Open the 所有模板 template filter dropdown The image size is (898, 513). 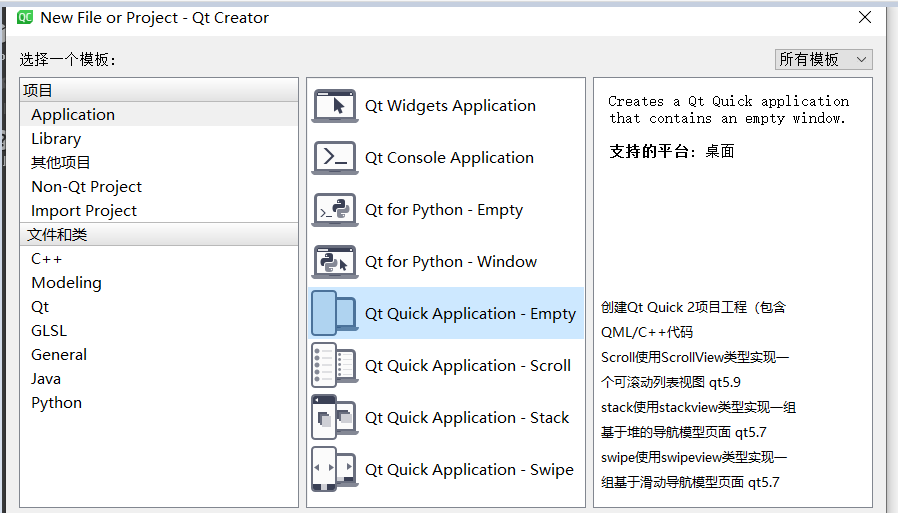(824, 59)
